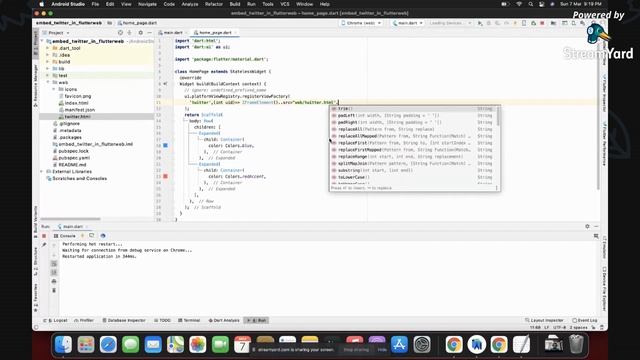Image resolution: width=640 pixels, height=360 pixels.
Task: Click the collapse all icon in Project panel header
Action: pos(130,33)
